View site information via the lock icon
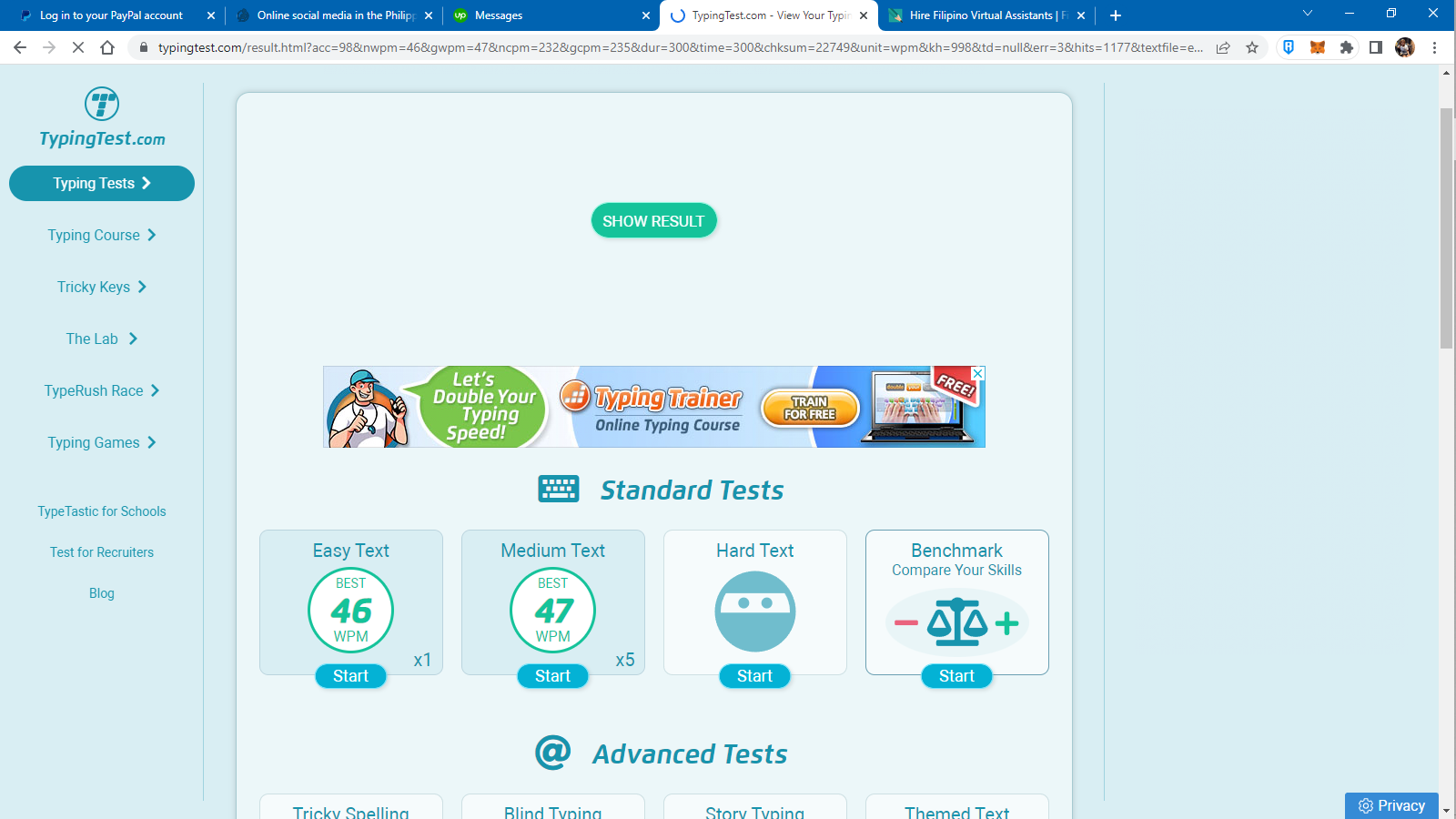 tap(143, 47)
